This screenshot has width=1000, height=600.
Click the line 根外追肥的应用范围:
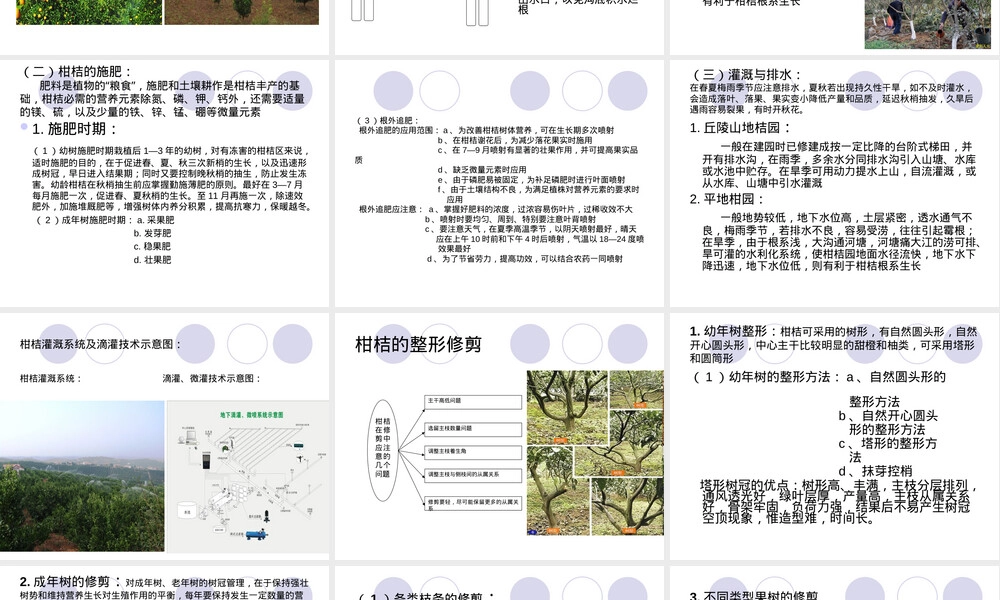coord(398,130)
